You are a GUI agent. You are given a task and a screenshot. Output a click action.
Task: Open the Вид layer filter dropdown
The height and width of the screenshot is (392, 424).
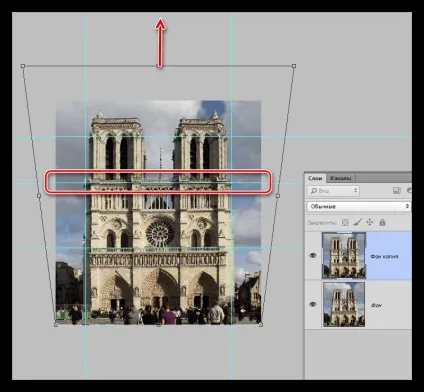tap(333, 191)
